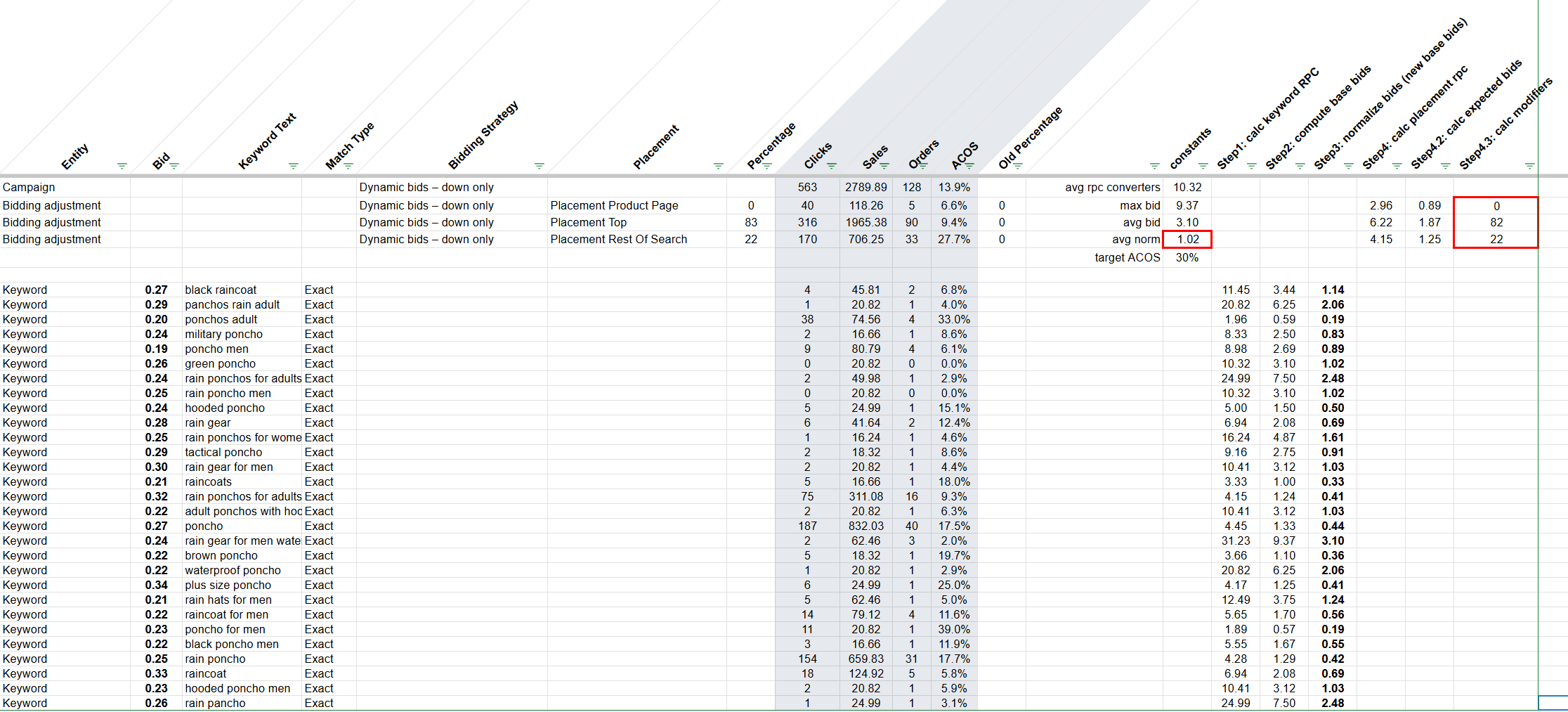Select the avg rpc converters value 10.32
Screen dimensions: 1568x712
pyautogui.click(x=1187, y=188)
